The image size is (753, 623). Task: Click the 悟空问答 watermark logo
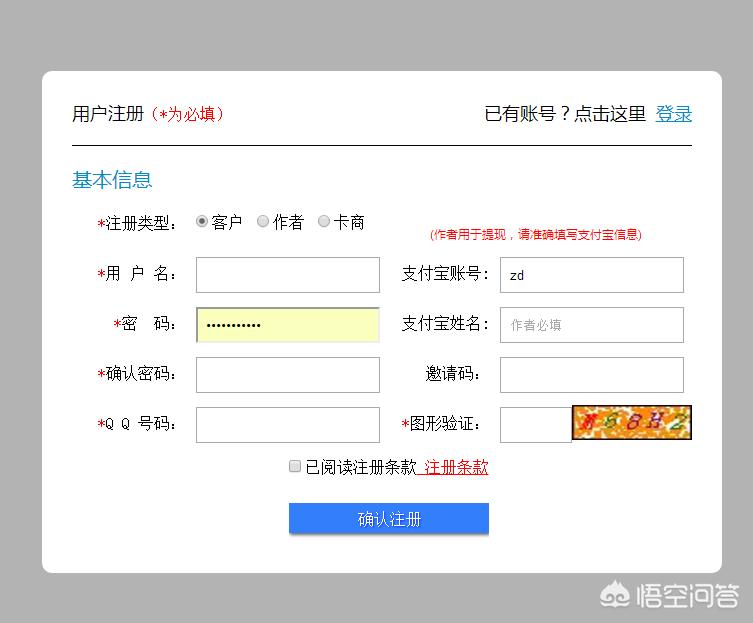[669, 596]
